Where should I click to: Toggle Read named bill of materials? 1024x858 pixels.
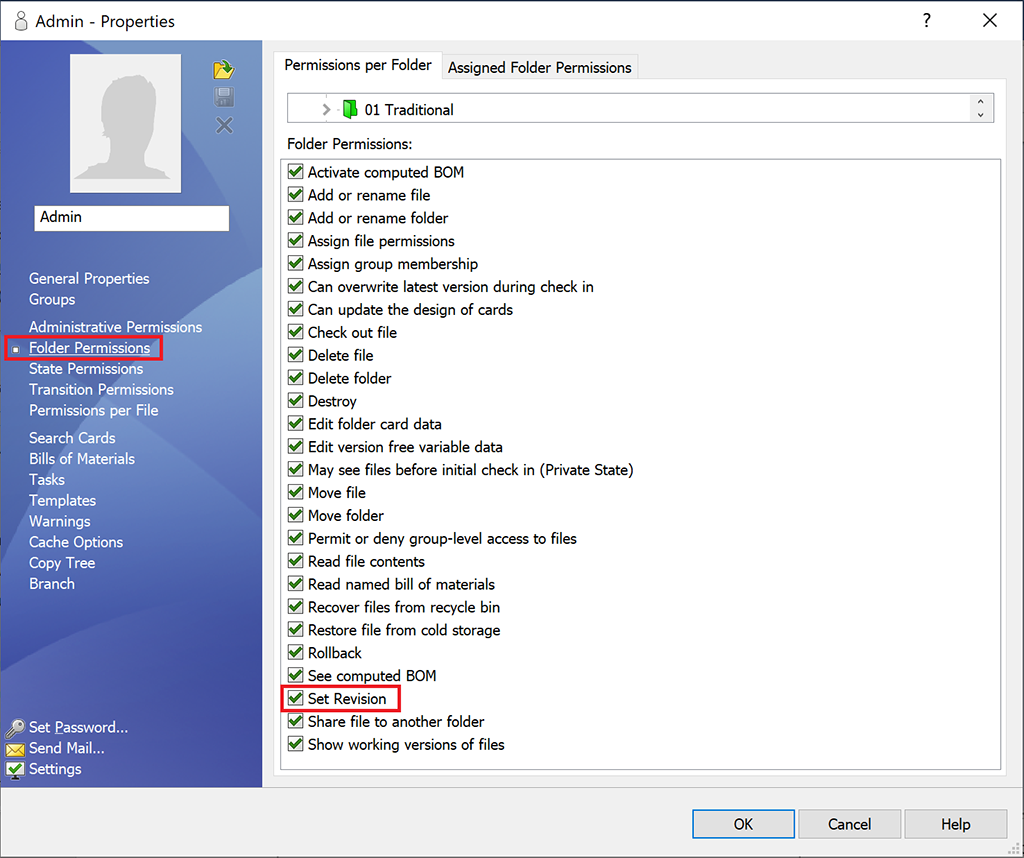click(295, 584)
